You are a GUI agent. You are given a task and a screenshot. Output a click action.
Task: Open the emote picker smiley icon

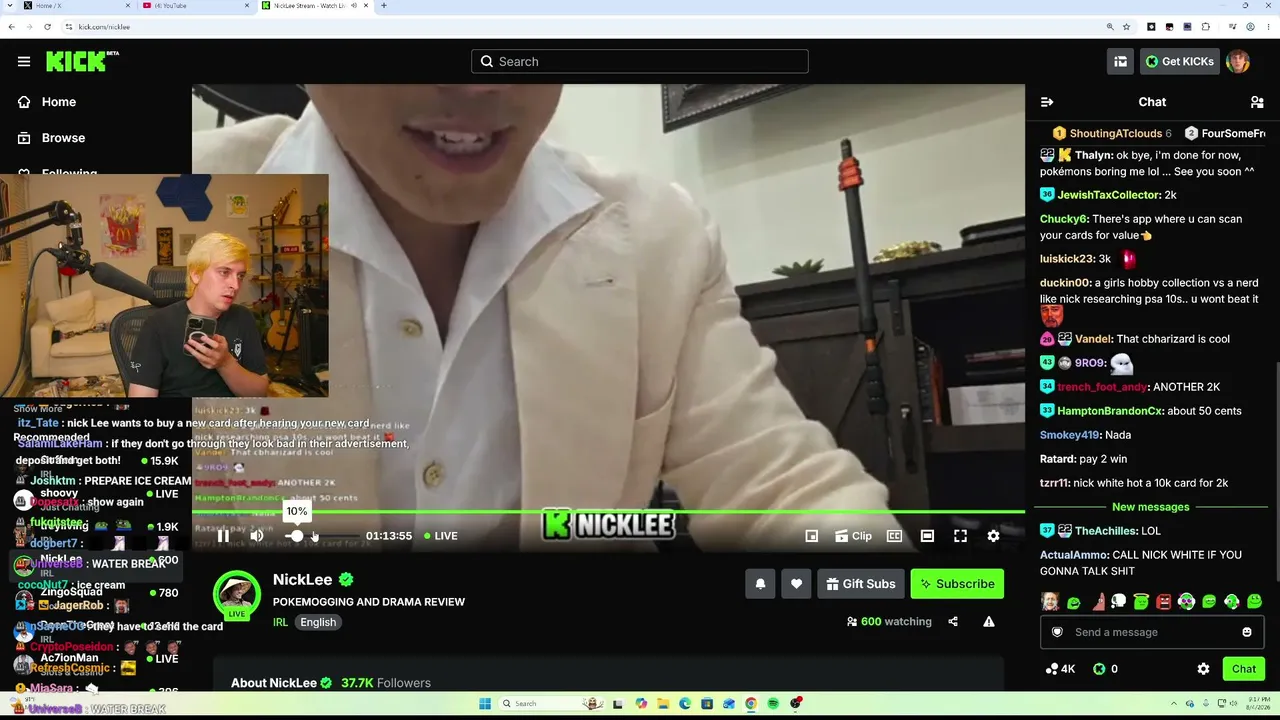coord(1247,632)
